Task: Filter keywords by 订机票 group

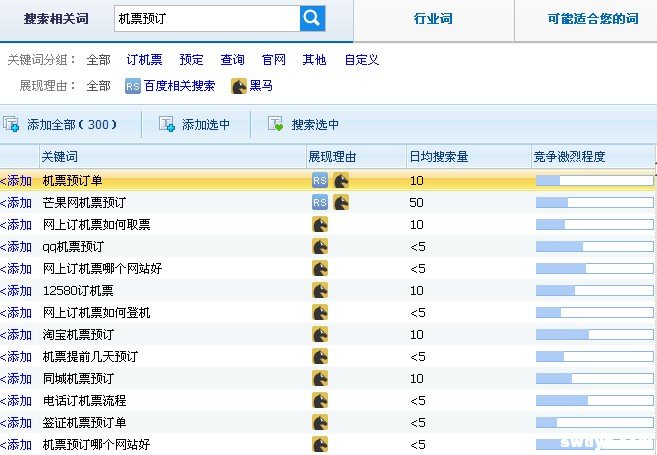Action: click(144, 60)
